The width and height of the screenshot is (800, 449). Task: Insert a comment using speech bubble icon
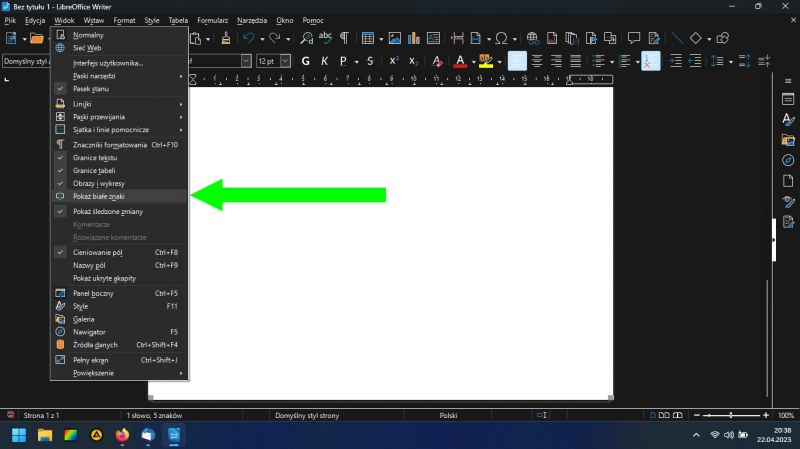(634, 38)
